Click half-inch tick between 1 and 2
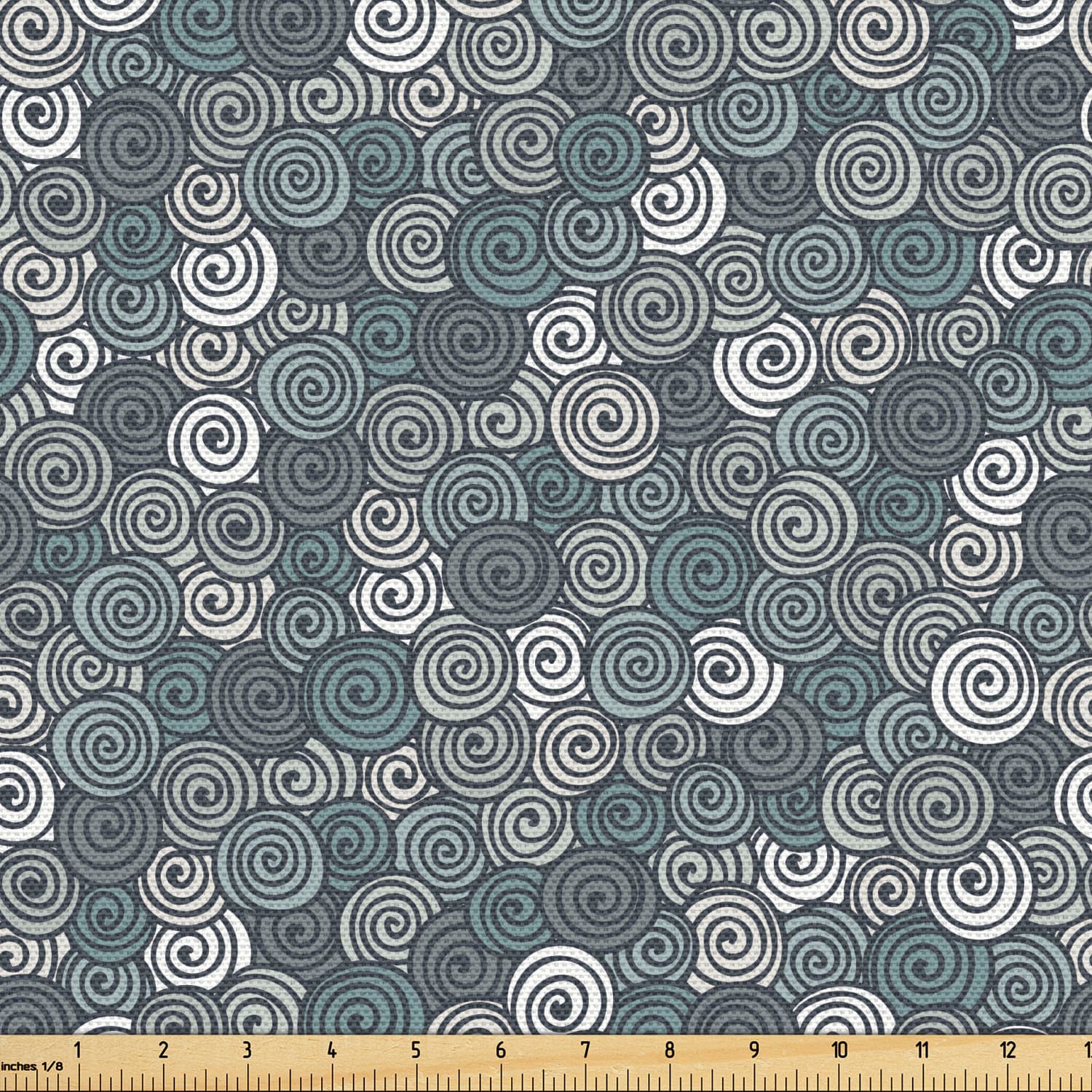The width and height of the screenshot is (1092, 1092). click(x=121, y=1080)
